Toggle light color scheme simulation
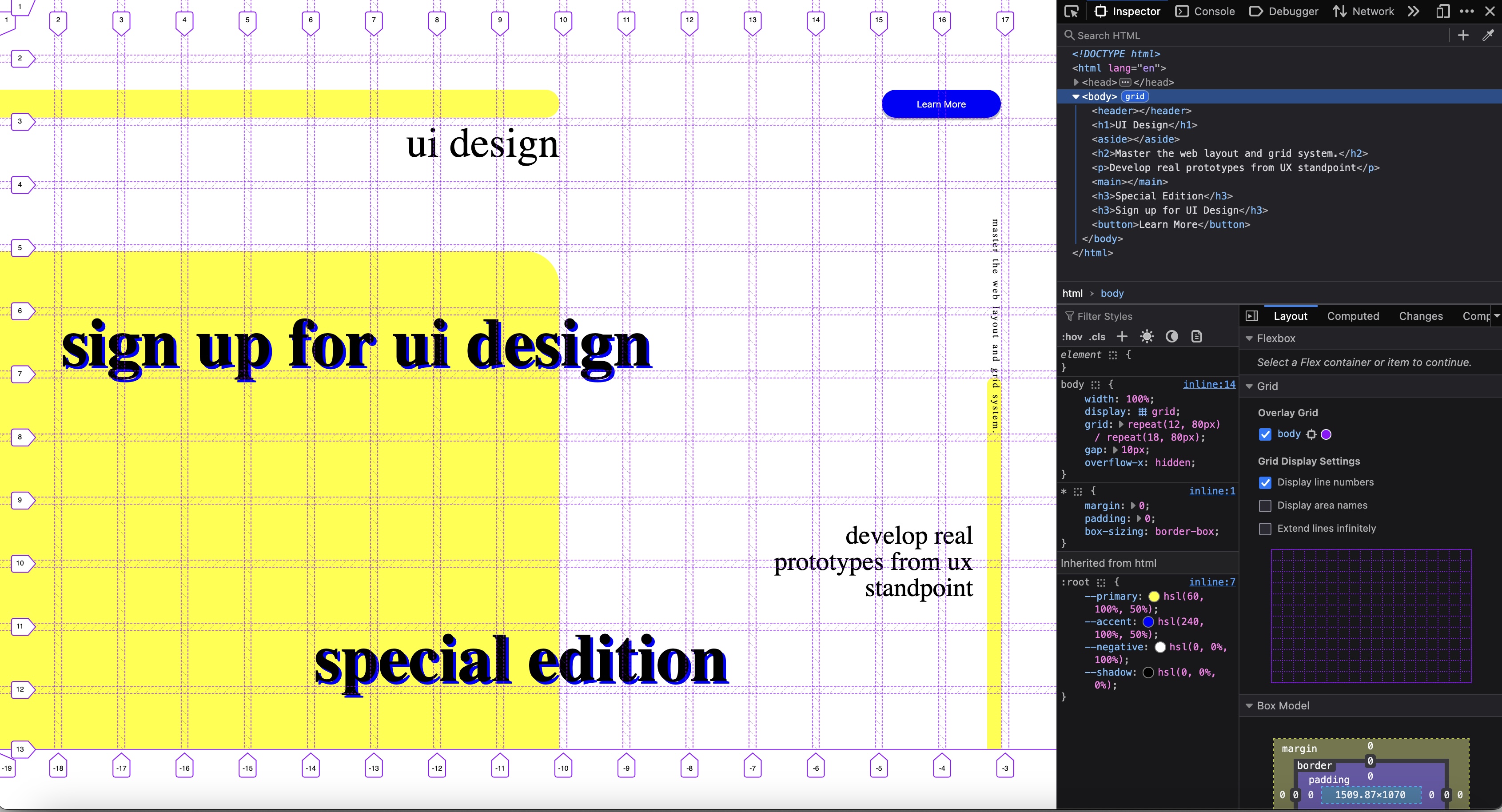The height and width of the screenshot is (812, 1502). 1147,336
